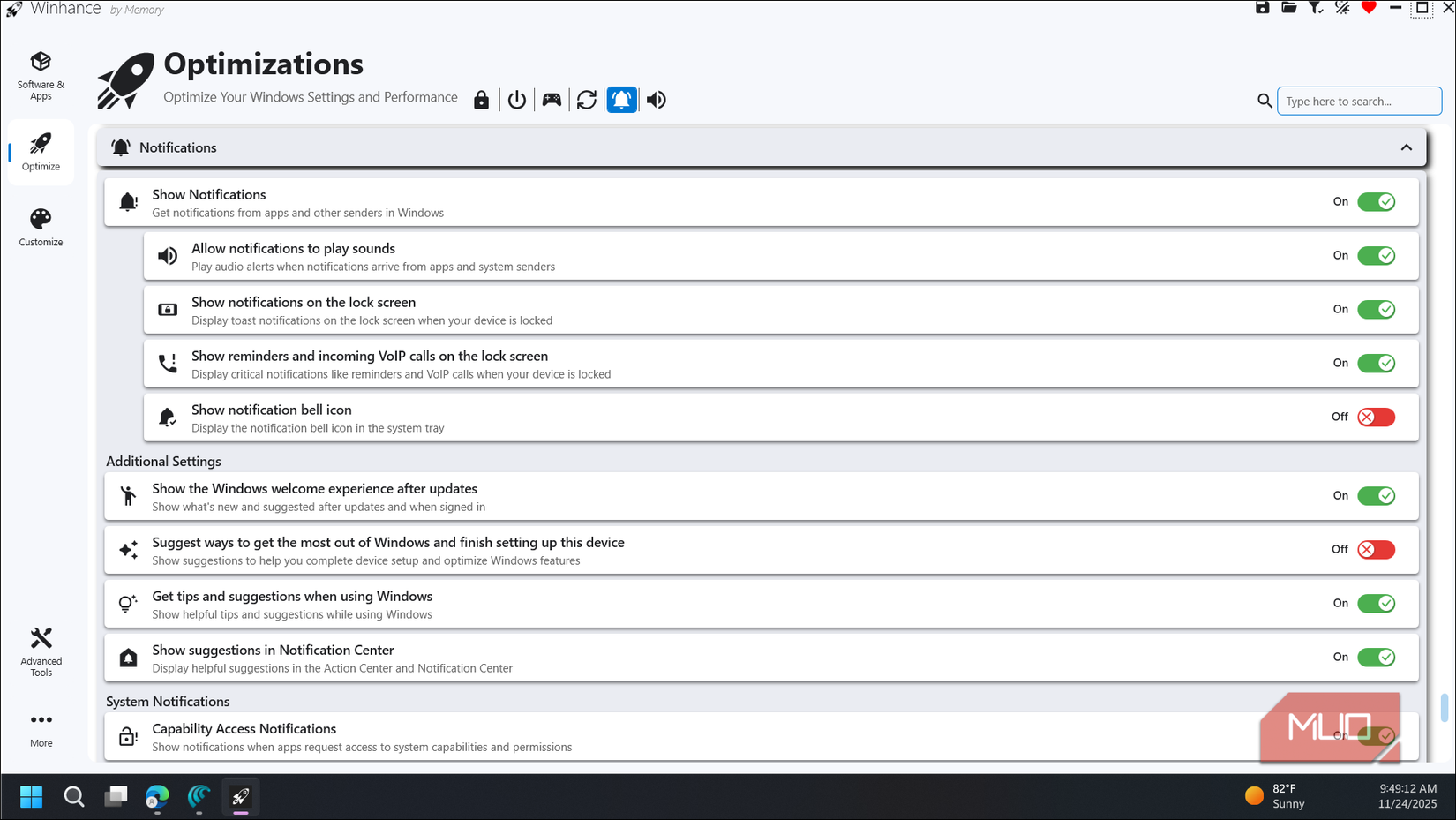
Task: Switch to the Sound category (speaker icon)
Action: pyautogui.click(x=656, y=99)
